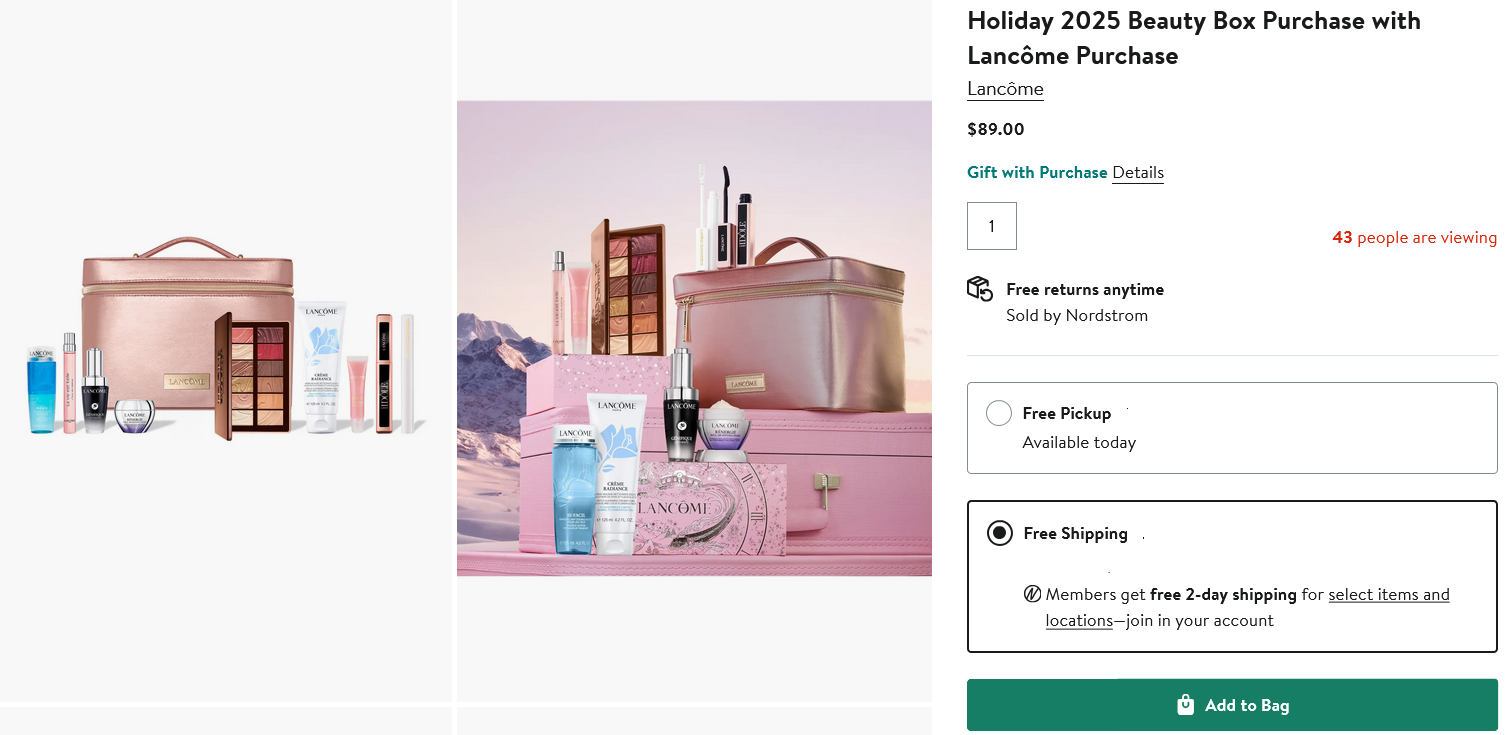The image size is (1507, 735).
Task: Click the $89.00 price text
Action: click(x=996, y=129)
